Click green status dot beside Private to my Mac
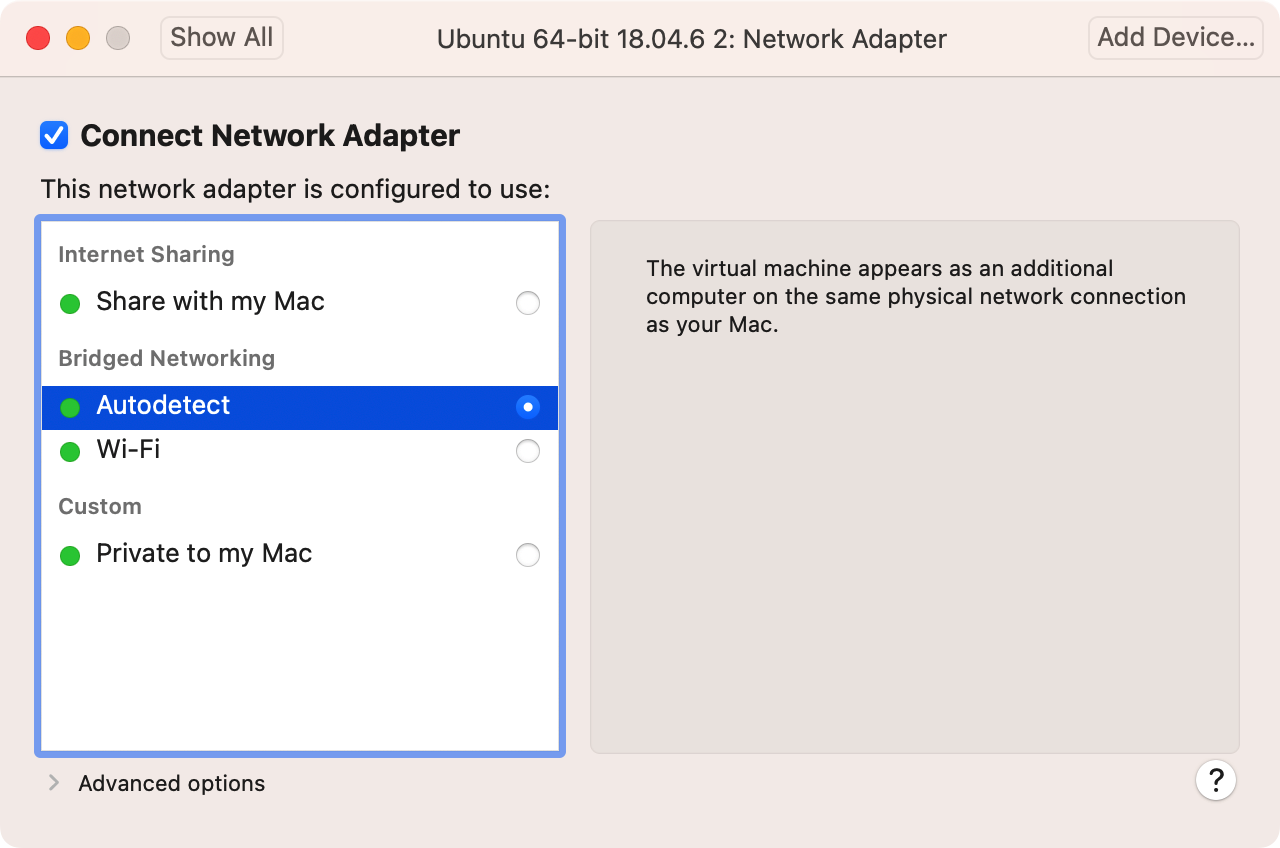 click(70, 555)
